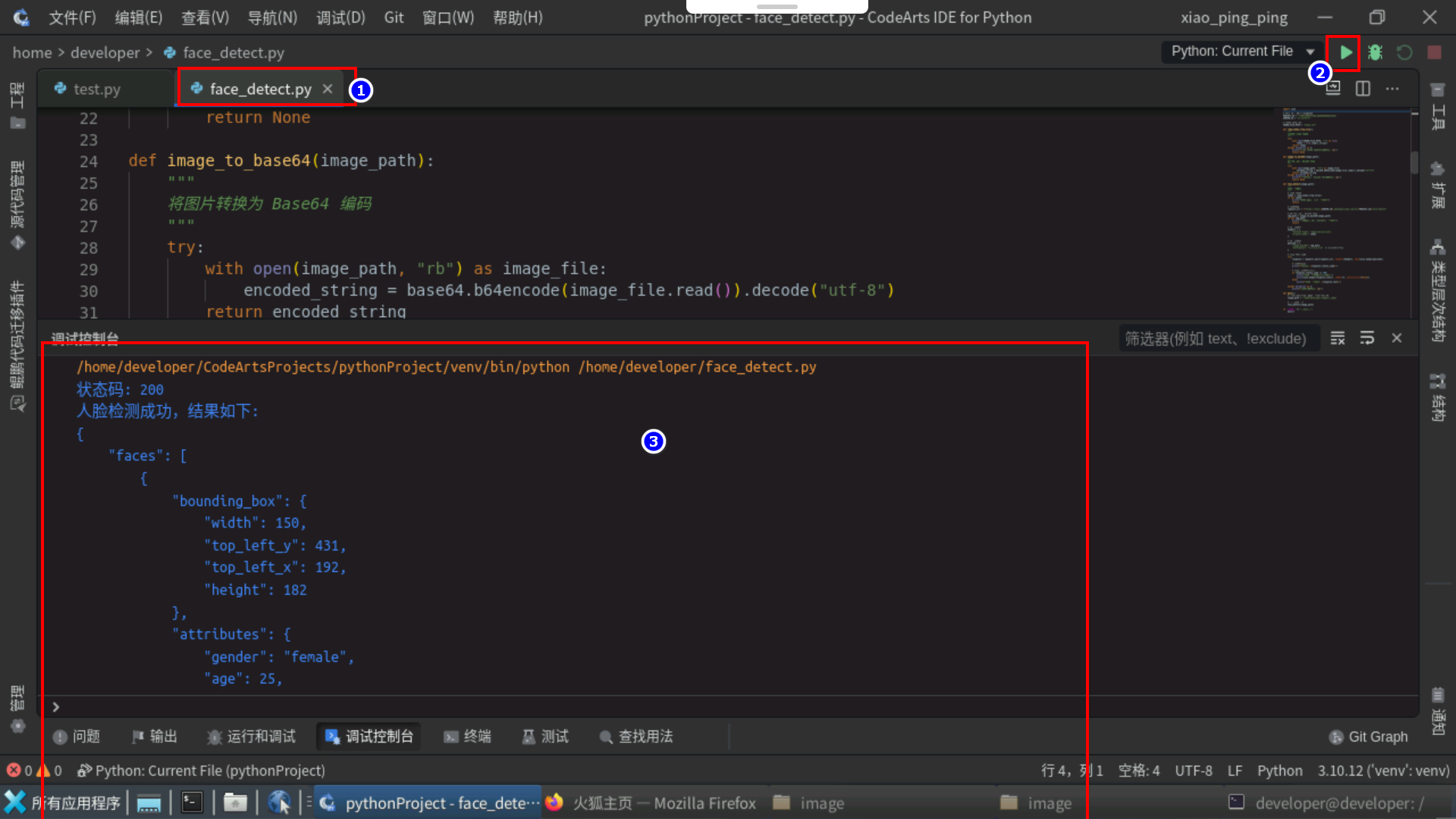Run the current Python file
The width and height of the screenshot is (1456, 819).
(1345, 52)
